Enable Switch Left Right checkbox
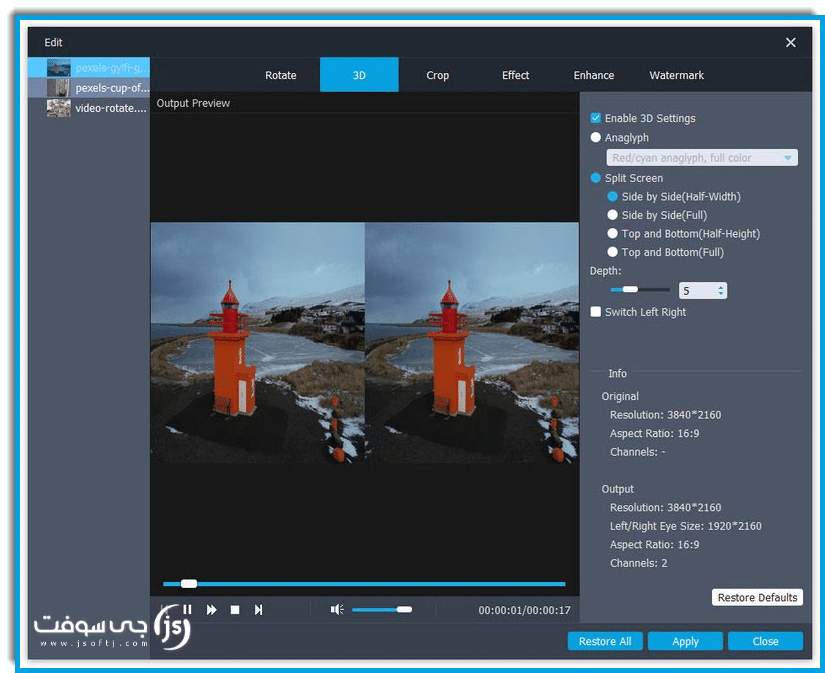 pyautogui.click(x=596, y=312)
